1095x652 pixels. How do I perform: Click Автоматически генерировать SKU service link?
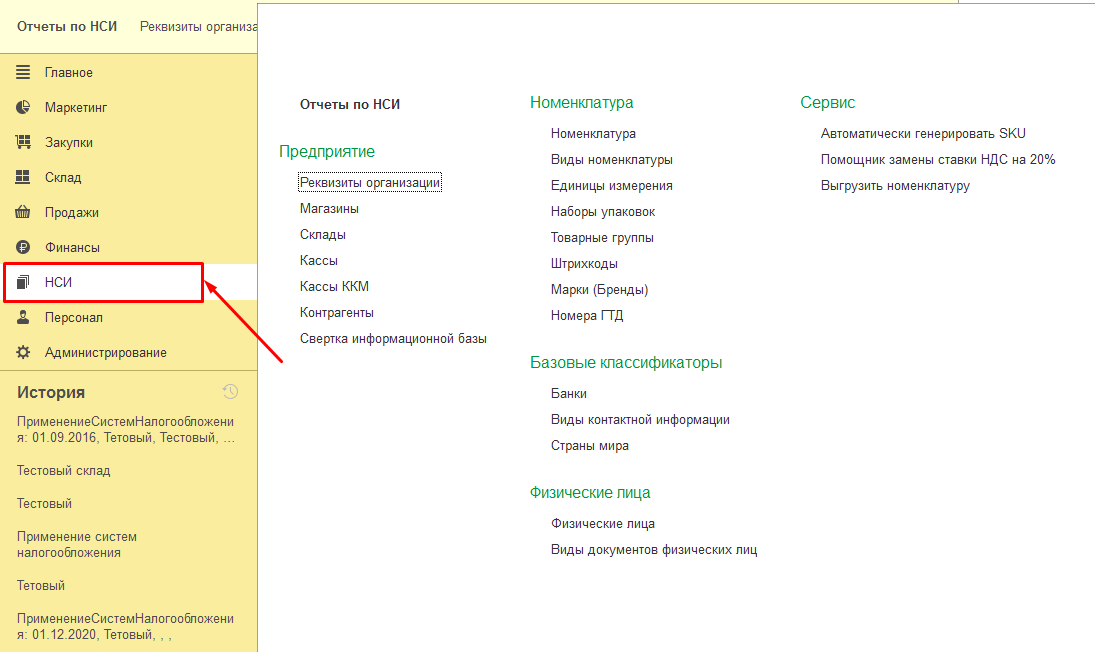point(923,133)
